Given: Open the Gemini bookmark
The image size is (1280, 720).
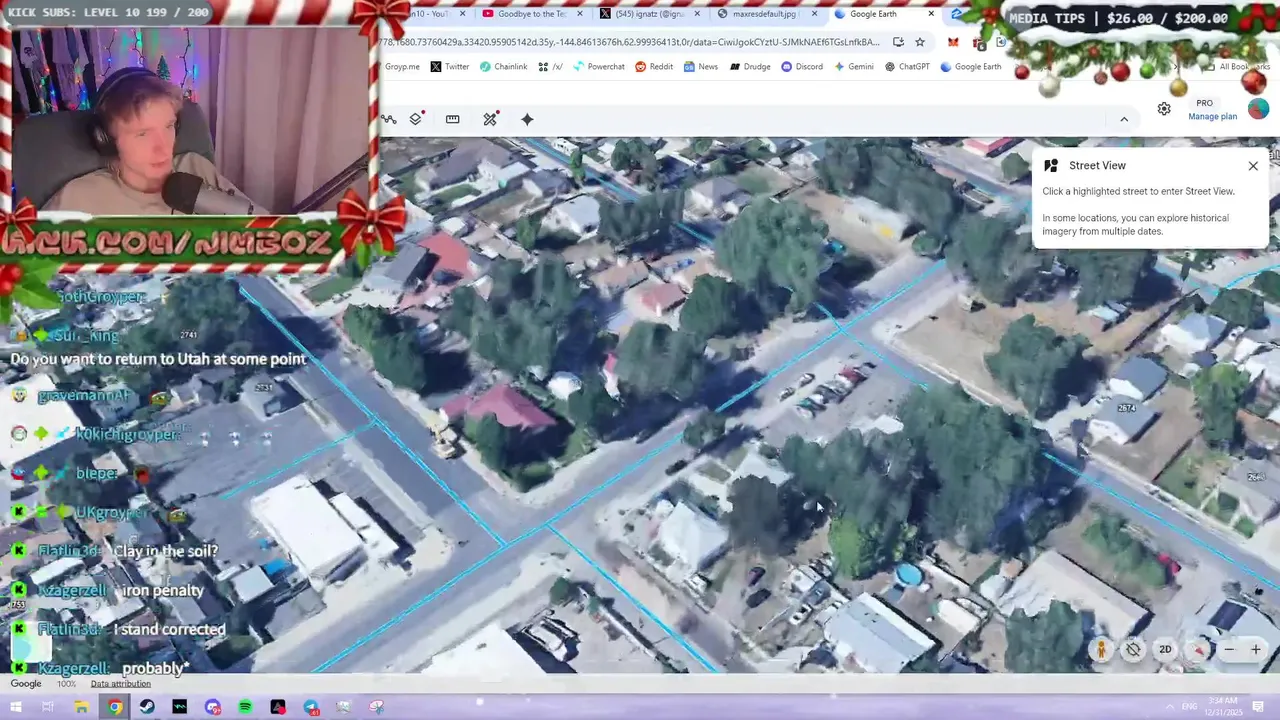Looking at the screenshot, I should [x=854, y=67].
